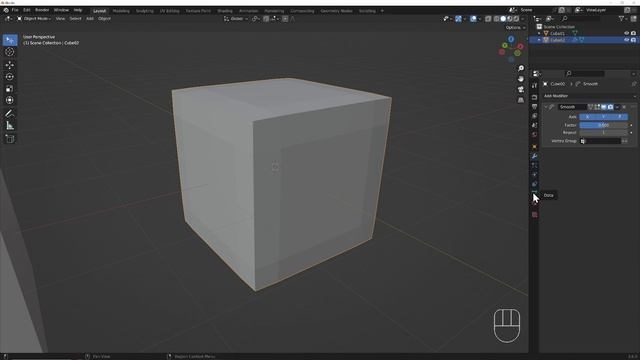The height and width of the screenshot is (360, 640).
Task: Open the Render menu
Action: (42, 10)
